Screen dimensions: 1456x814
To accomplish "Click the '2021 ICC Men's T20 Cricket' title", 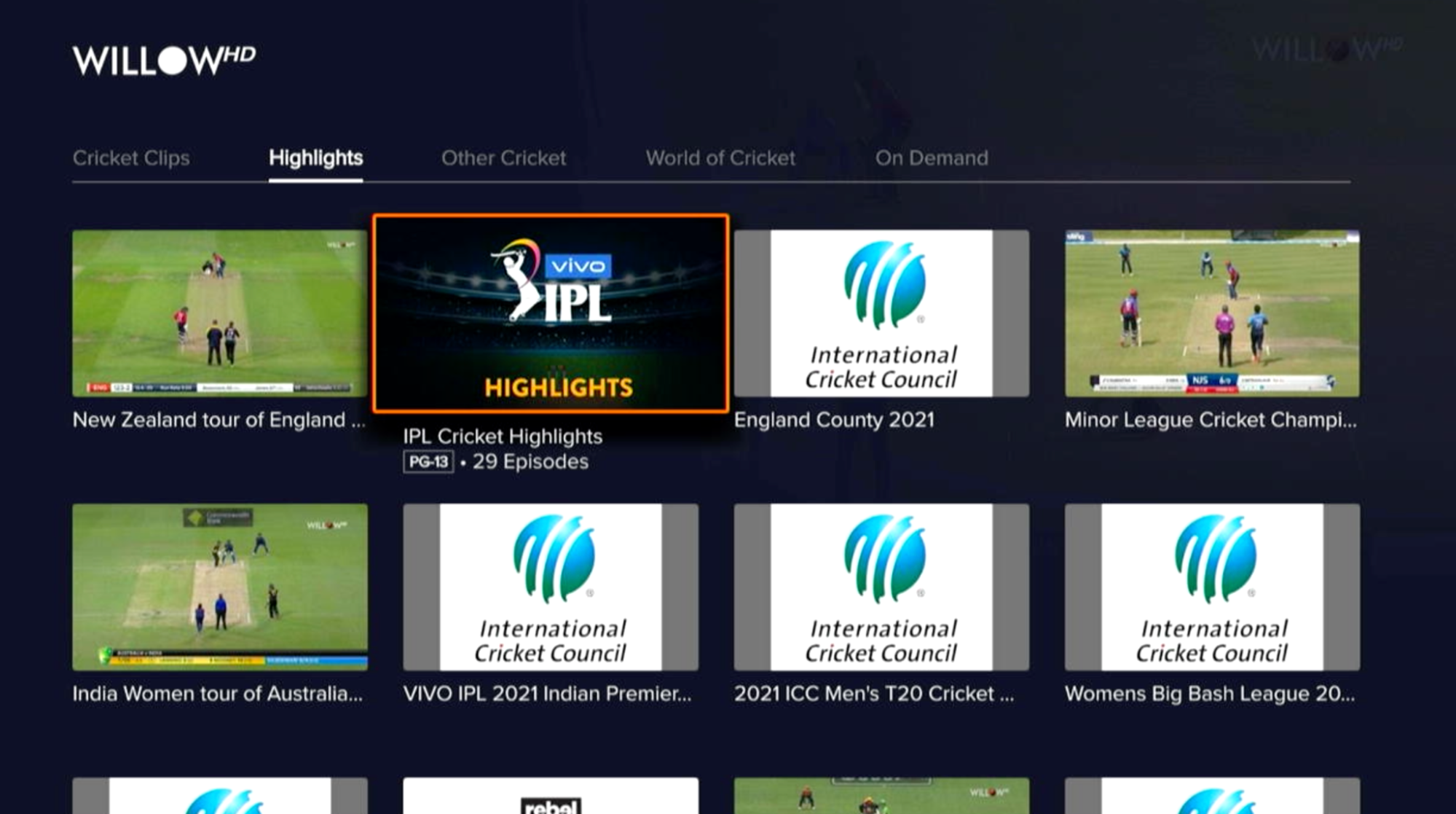I will 874,694.
